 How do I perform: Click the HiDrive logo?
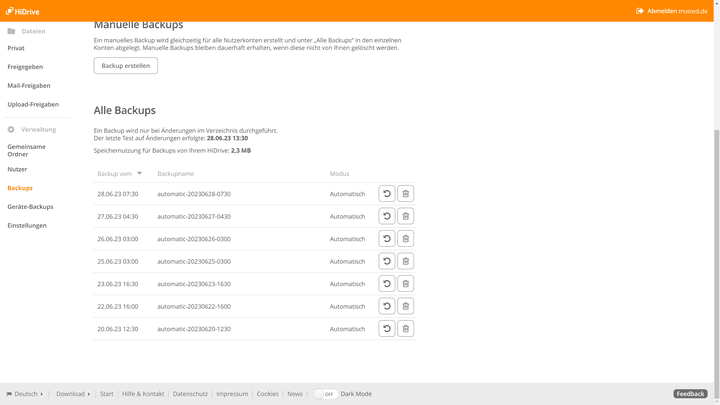coord(22,11)
